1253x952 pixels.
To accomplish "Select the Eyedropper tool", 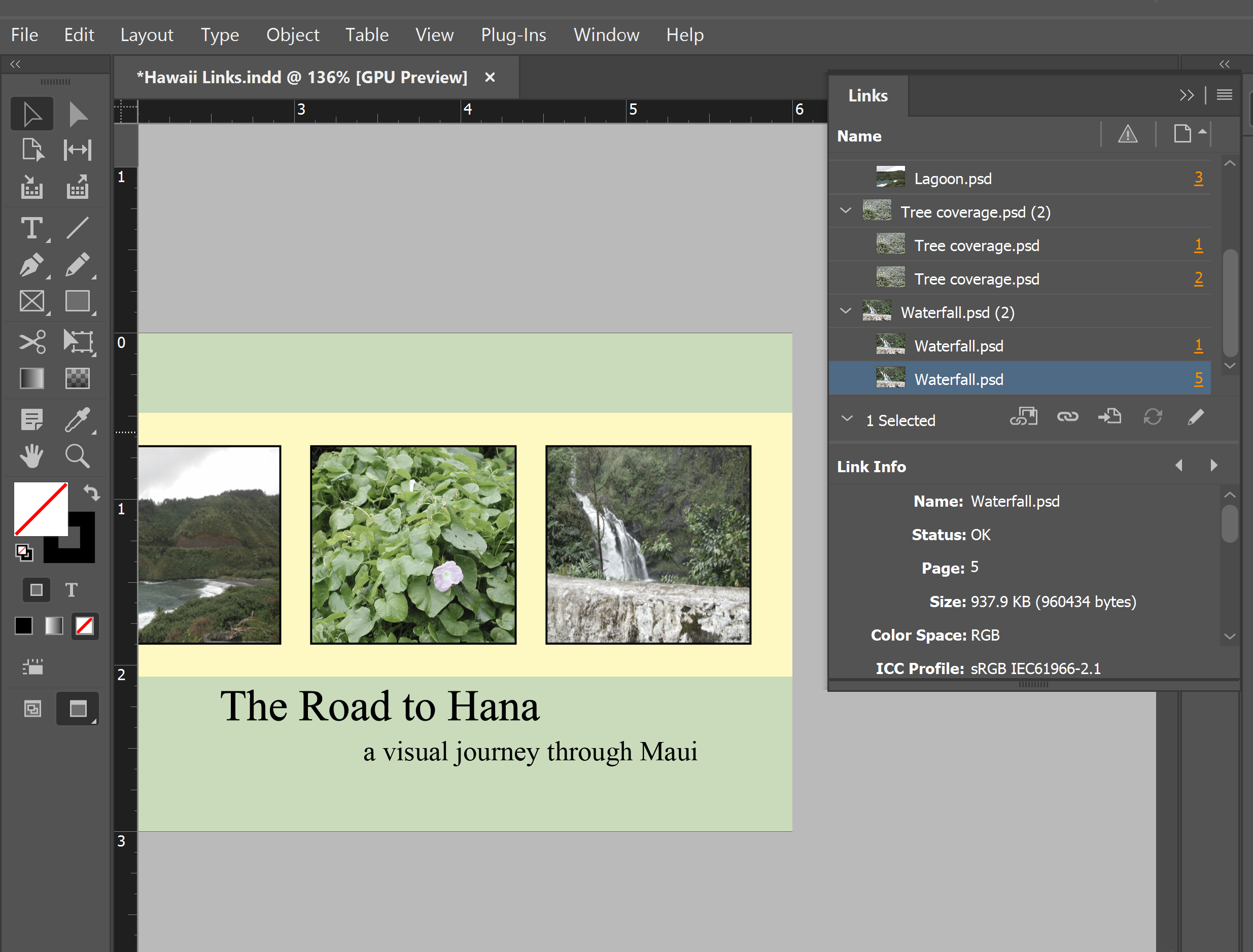I will [78, 420].
